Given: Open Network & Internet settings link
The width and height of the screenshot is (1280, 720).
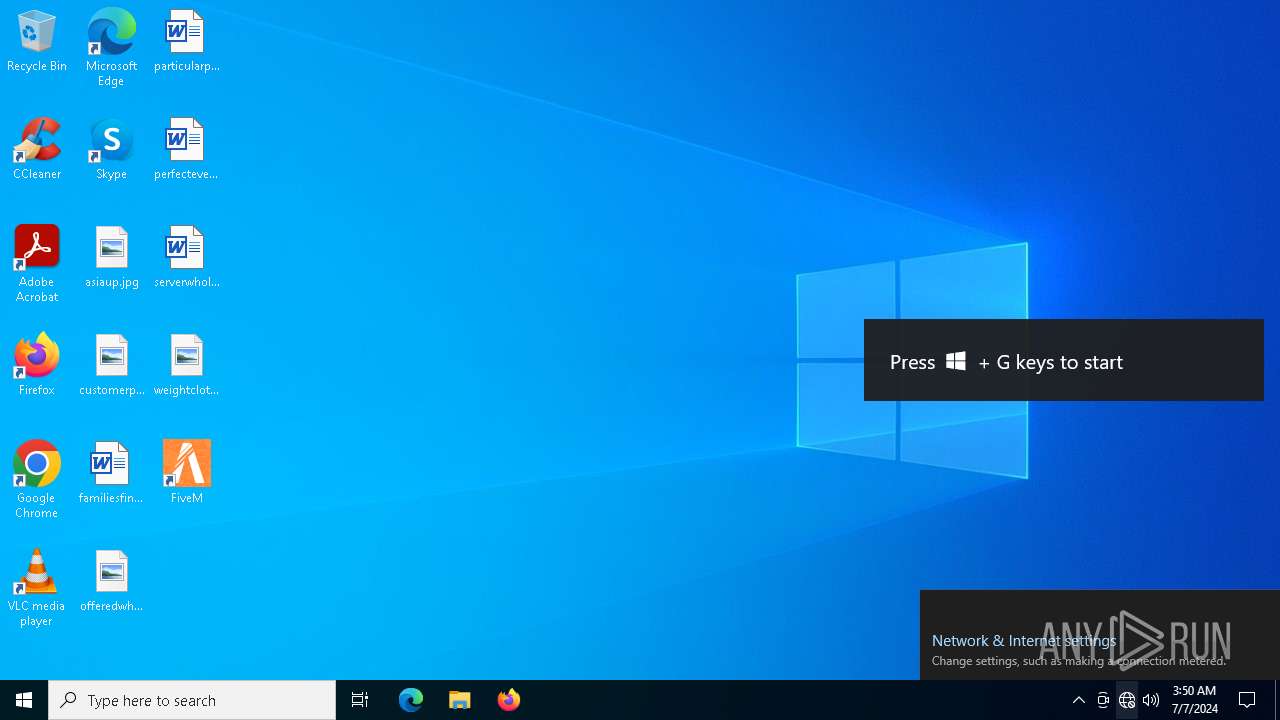Looking at the screenshot, I should coord(1024,640).
